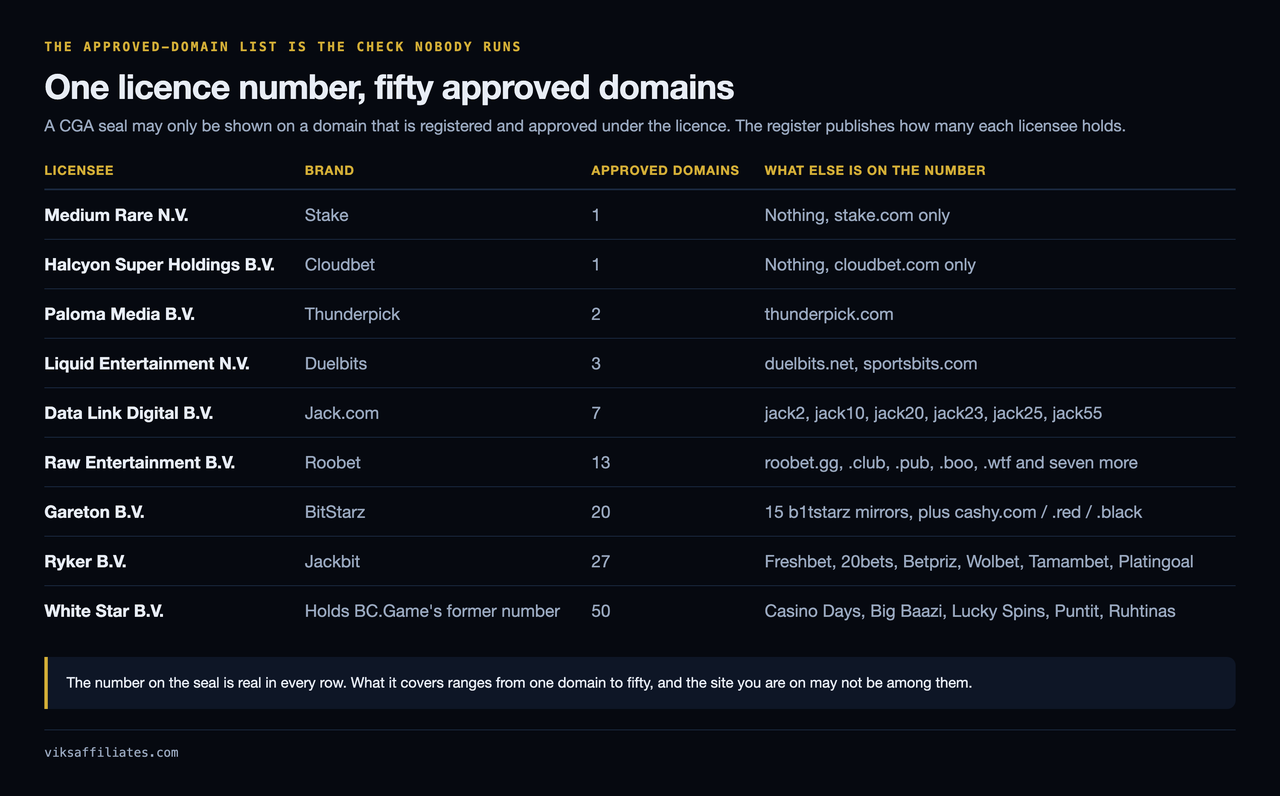Click the "viksaffiliates.com" footer text
The image size is (1280, 796).
click(x=112, y=752)
